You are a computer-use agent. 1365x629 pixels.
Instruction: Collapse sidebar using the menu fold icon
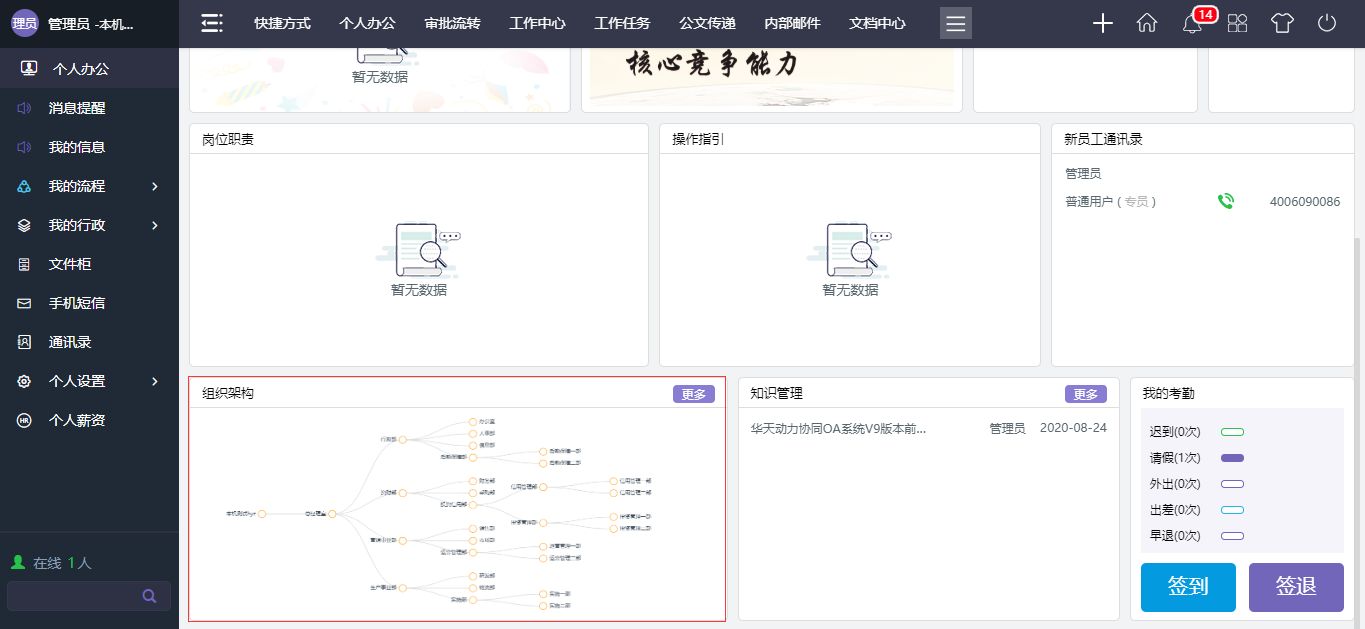coord(212,23)
